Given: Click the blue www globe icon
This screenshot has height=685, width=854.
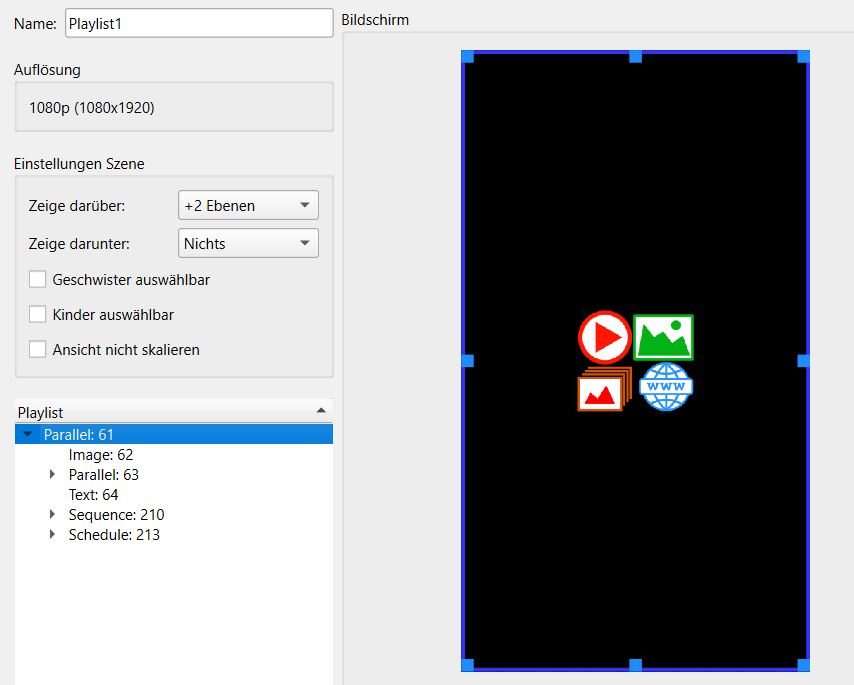Looking at the screenshot, I should [666, 387].
